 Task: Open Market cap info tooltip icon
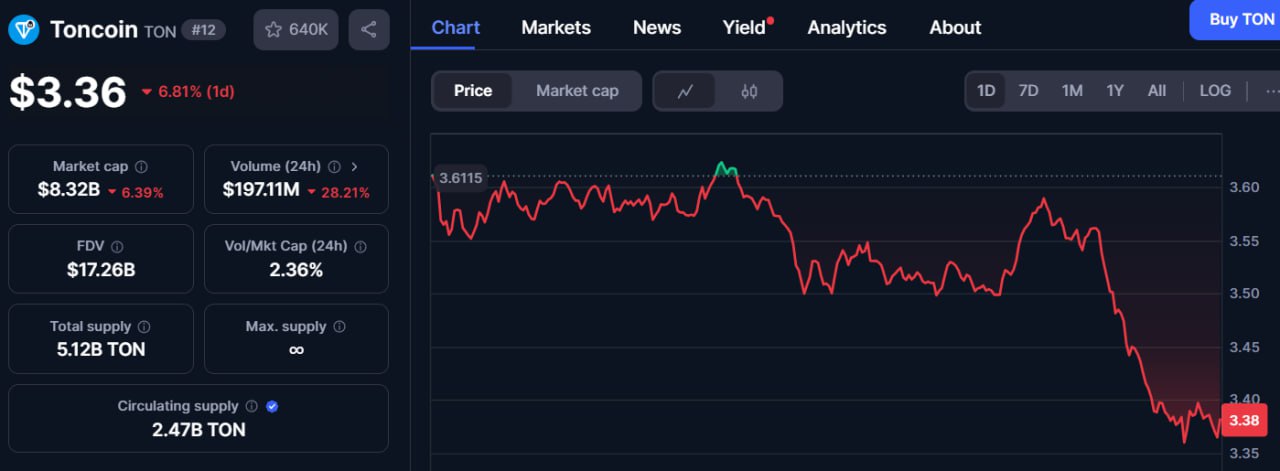click(x=141, y=167)
